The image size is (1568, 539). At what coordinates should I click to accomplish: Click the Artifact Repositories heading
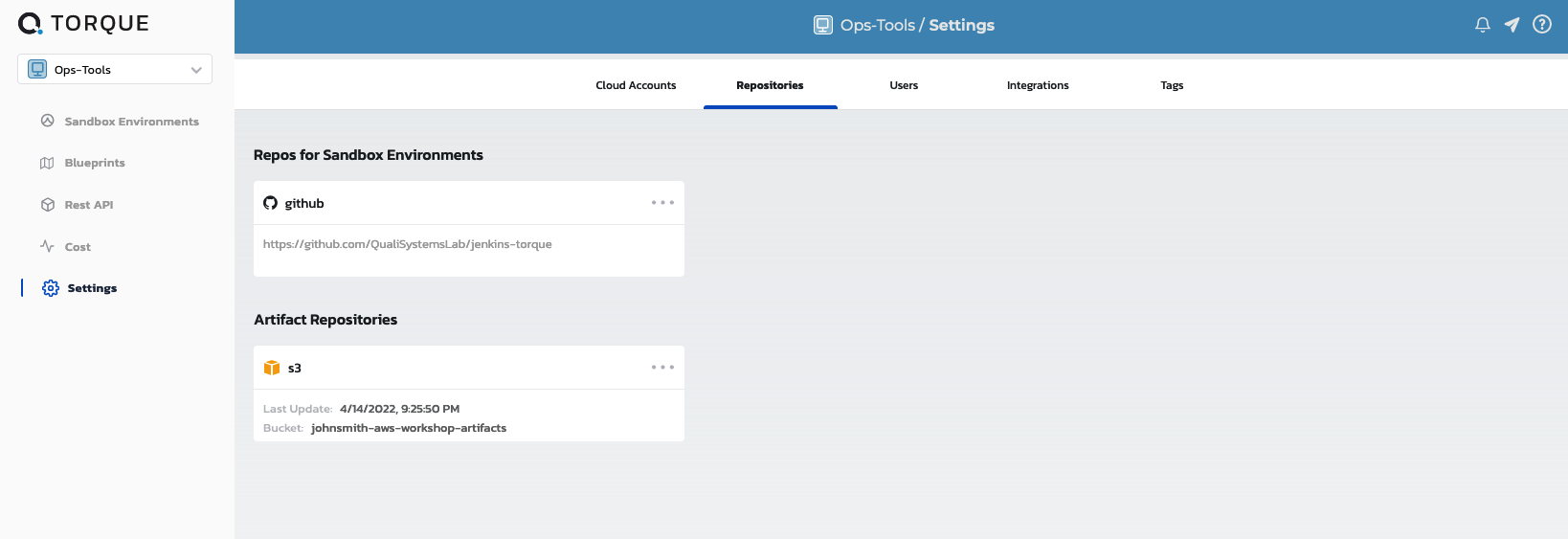(x=325, y=320)
